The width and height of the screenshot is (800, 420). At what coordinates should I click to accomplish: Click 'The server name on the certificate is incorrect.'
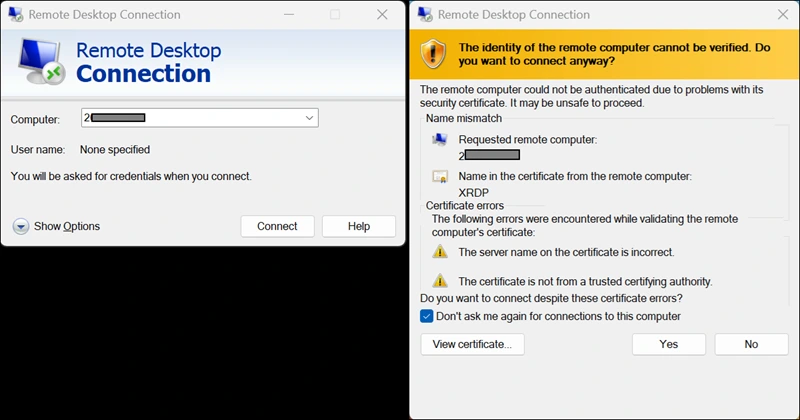[x=566, y=252]
